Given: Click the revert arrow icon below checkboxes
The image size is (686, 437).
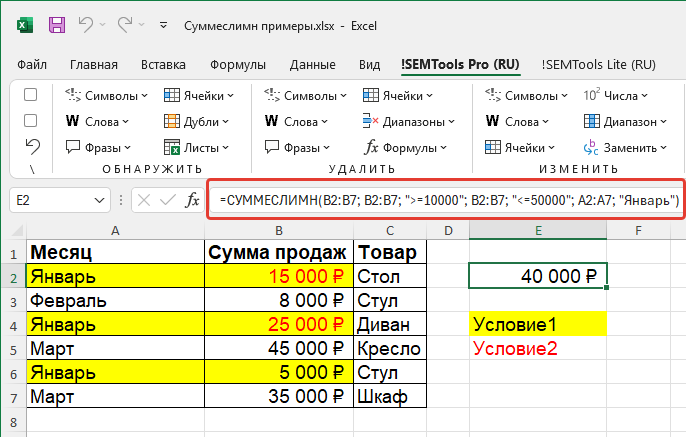Looking at the screenshot, I should (32, 147).
